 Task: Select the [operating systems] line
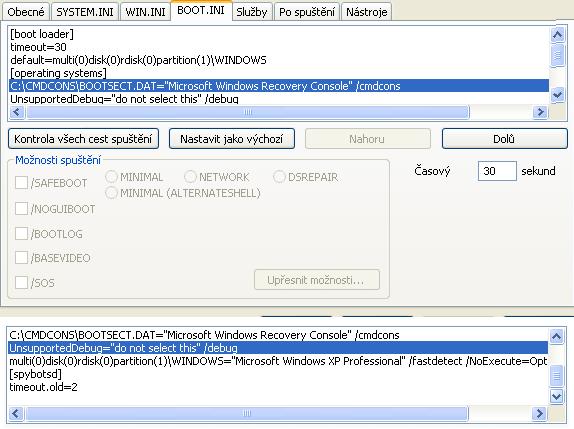(279, 73)
